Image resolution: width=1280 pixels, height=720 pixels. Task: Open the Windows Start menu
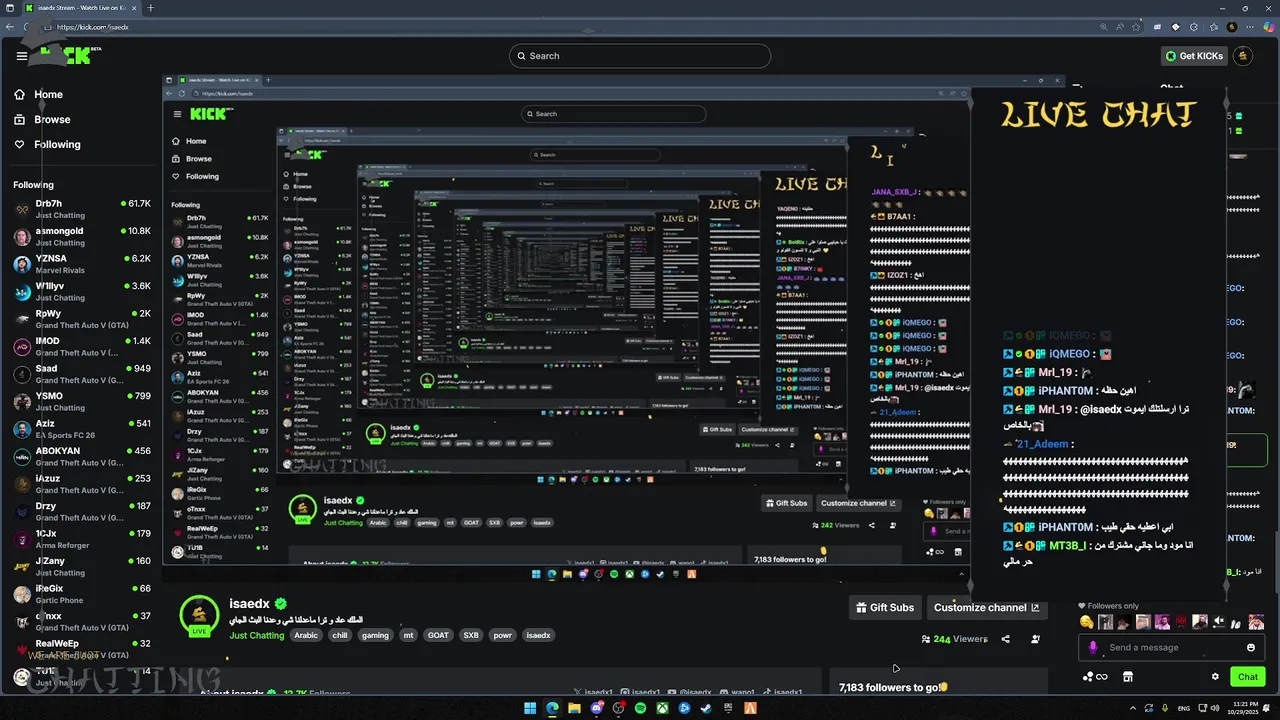[x=530, y=708]
